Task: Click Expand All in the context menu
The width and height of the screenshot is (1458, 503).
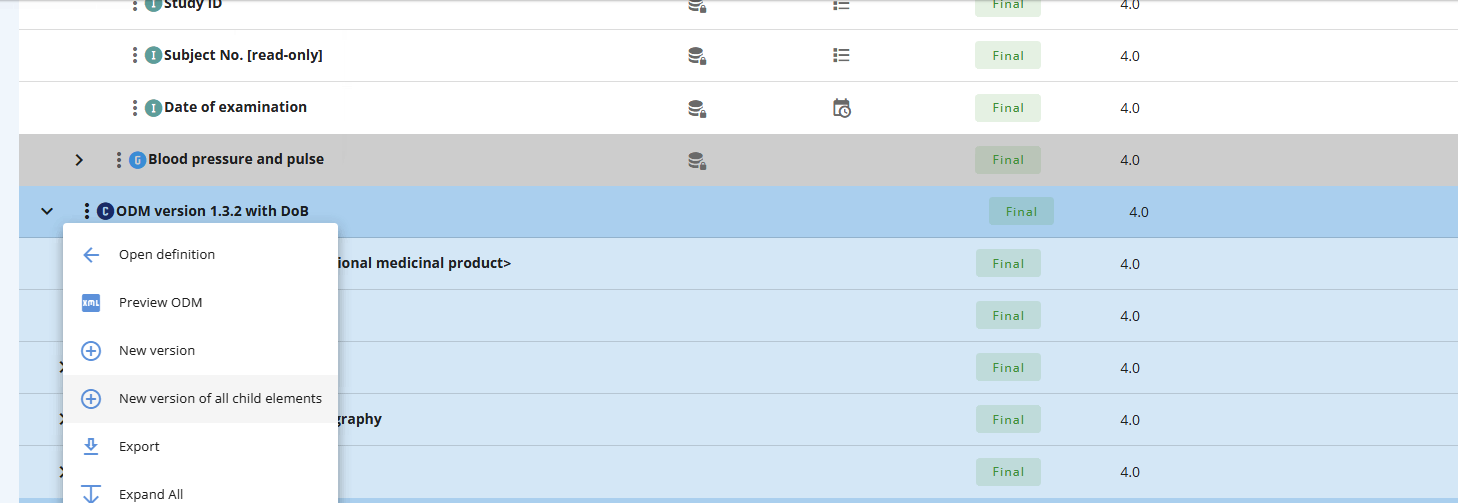Action: [151, 493]
